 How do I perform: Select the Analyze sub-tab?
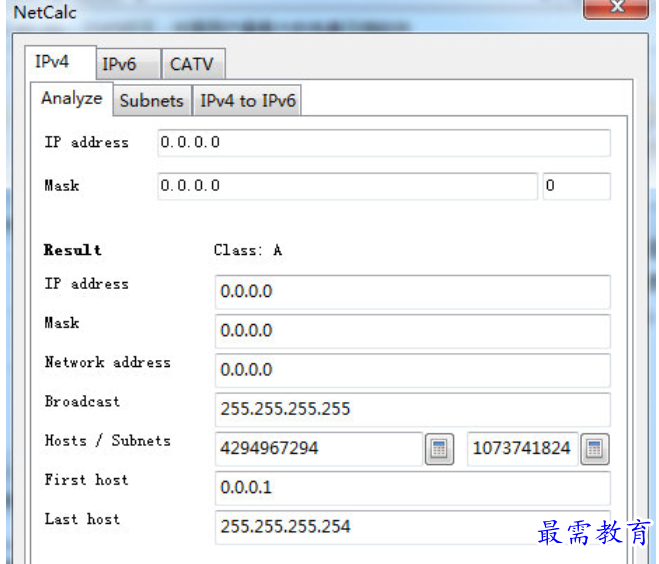pyautogui.click(x=71, y=99)
